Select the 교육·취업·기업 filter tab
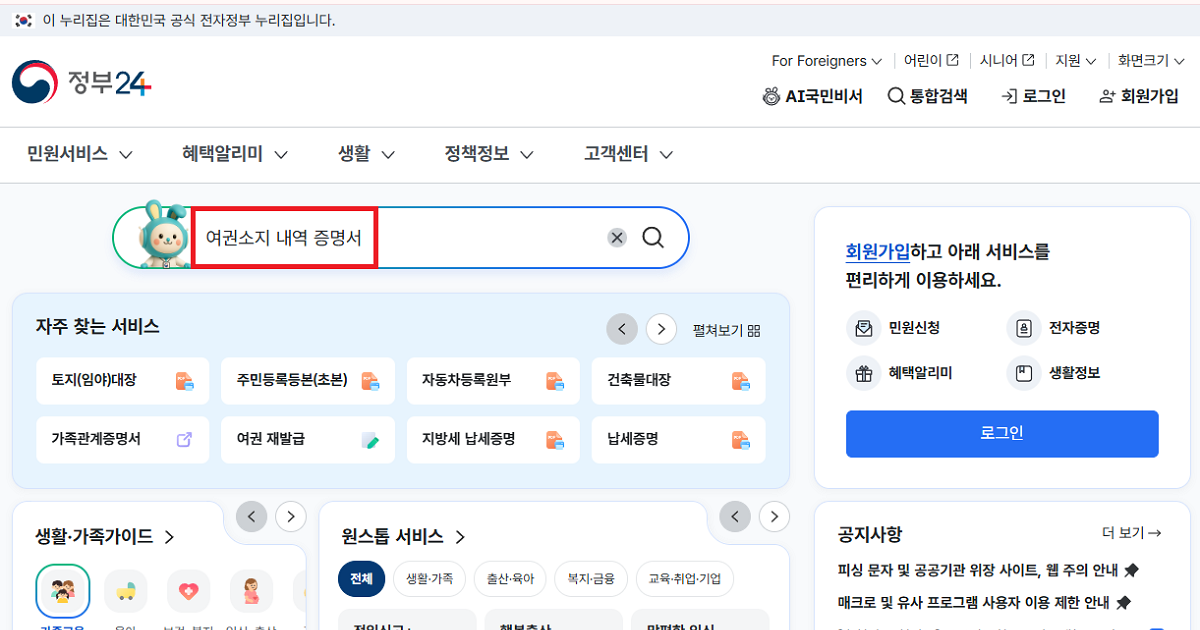The image size is (1200, 630). click(685, 579)
